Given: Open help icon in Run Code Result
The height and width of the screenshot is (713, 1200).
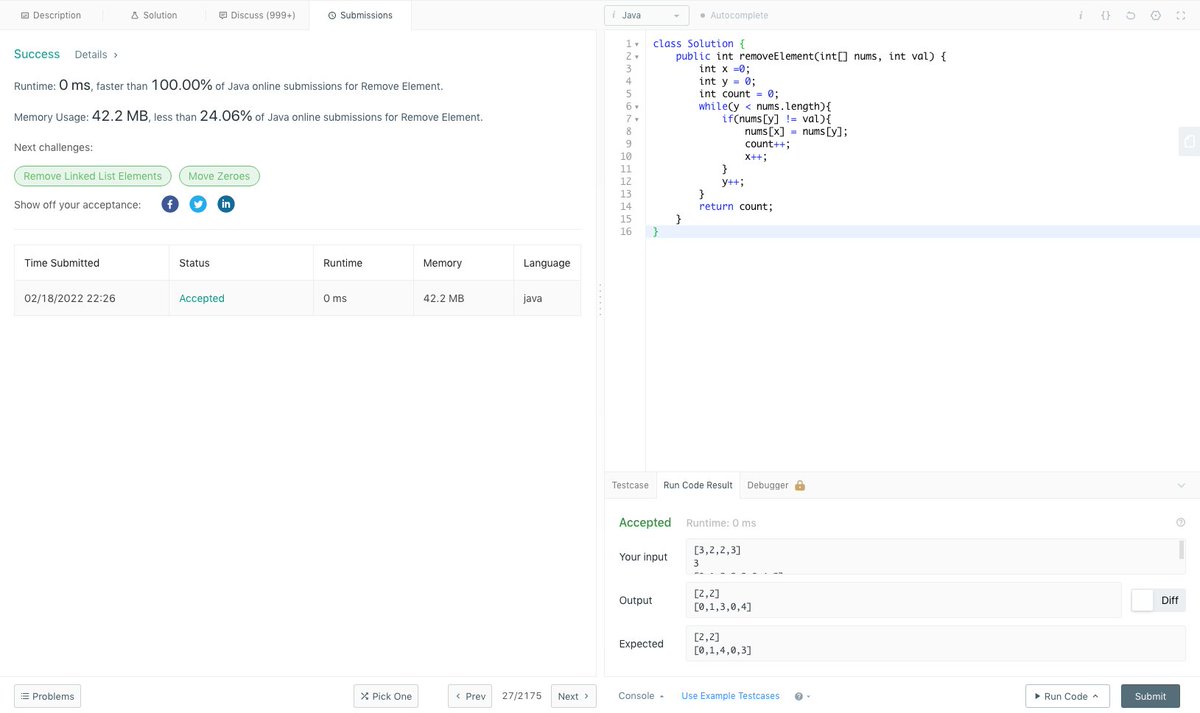Looking at the screenshot, I should pyautogui.click(x=1181, y=522).
